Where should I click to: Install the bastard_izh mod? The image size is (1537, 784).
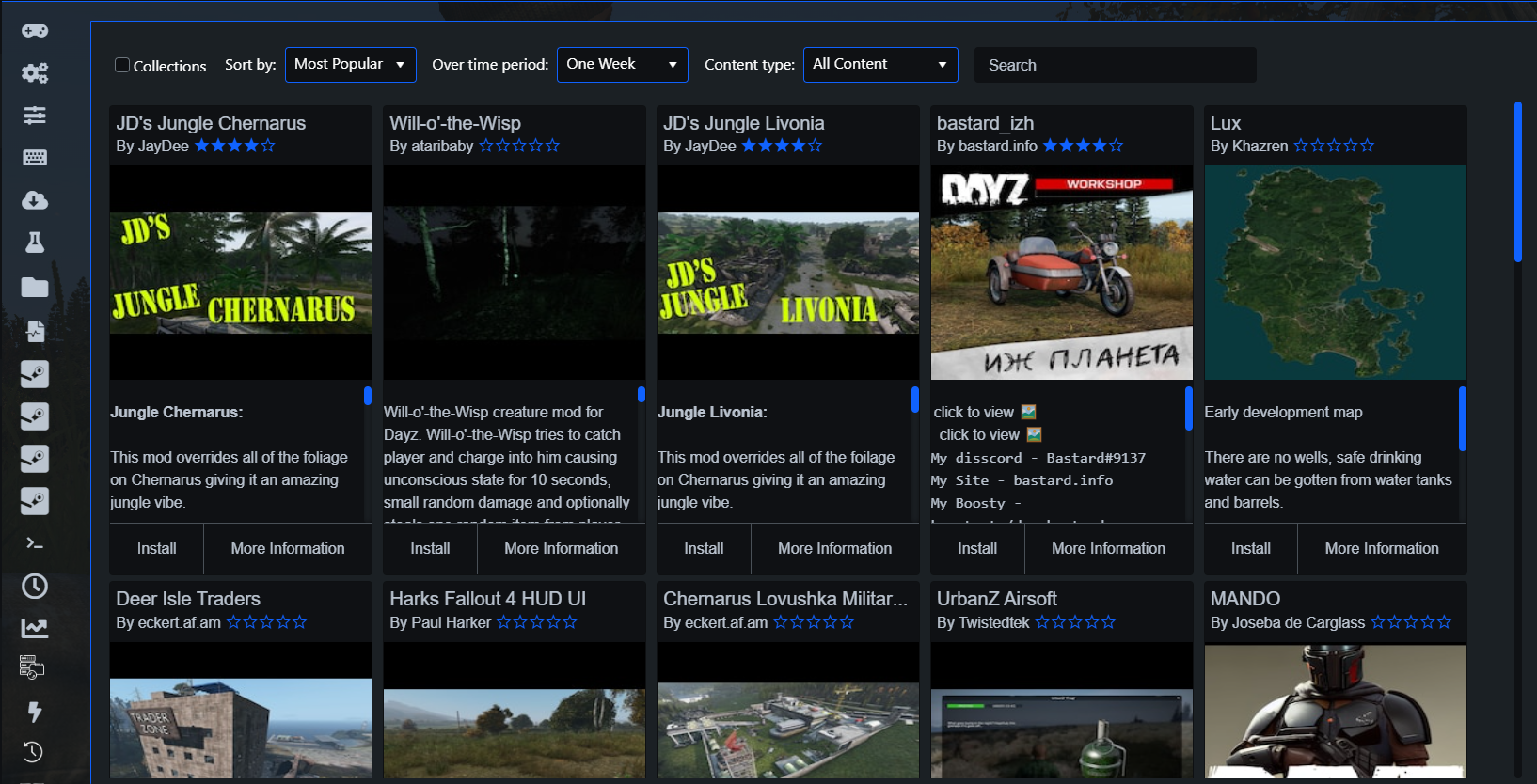(x=977, y=548)
